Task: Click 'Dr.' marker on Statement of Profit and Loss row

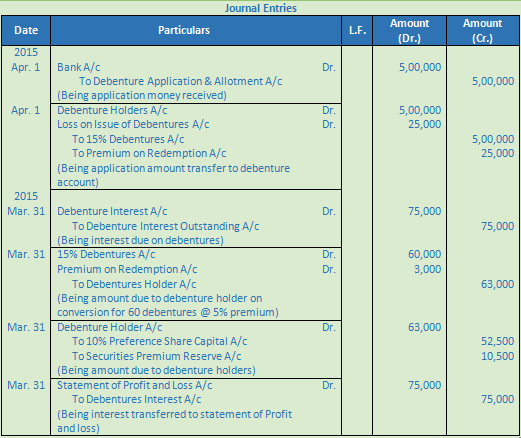Action: (329, 385)
